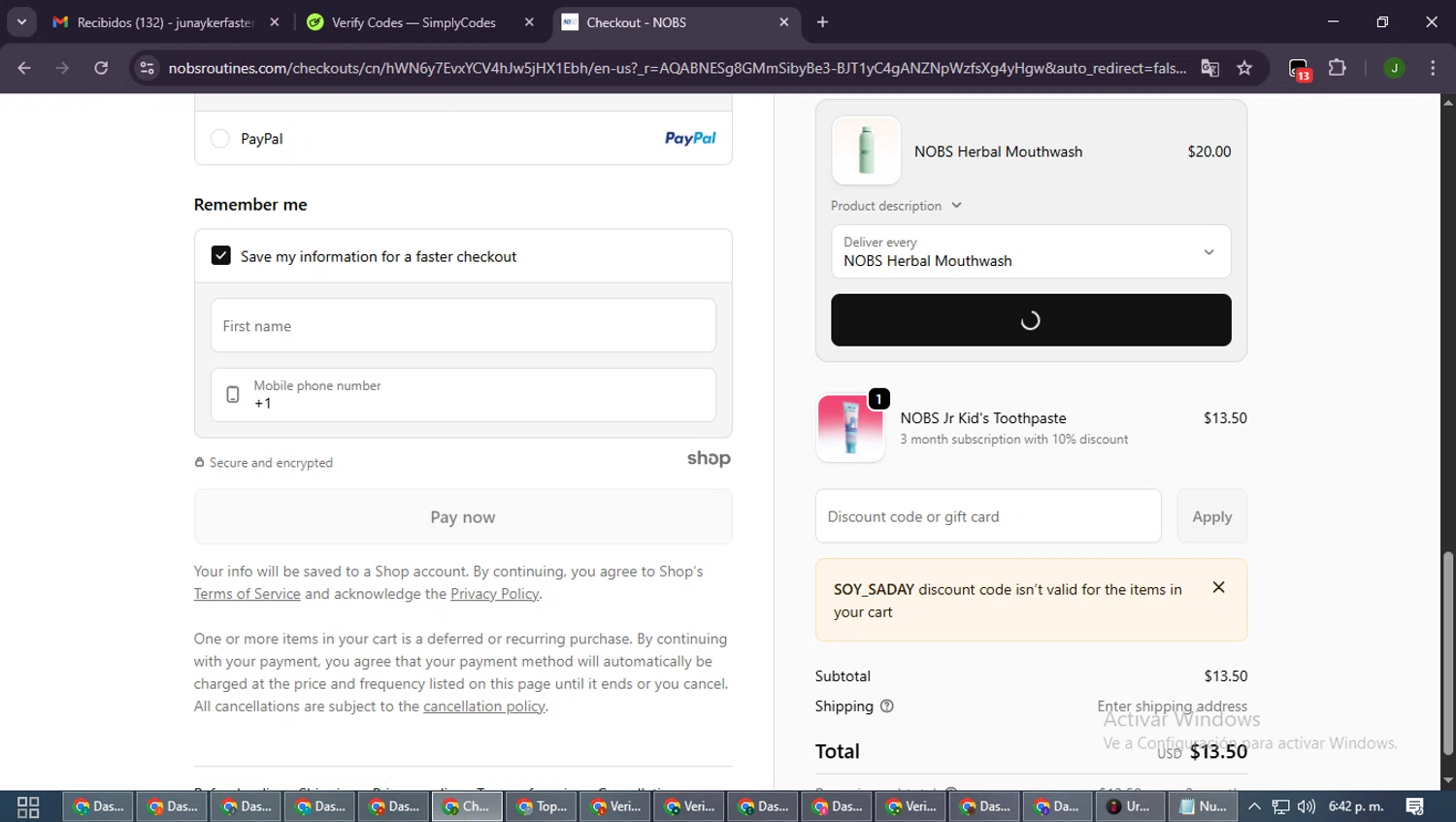
Task: Click the volume speaker icon
Action: (x=1306, y=806)
